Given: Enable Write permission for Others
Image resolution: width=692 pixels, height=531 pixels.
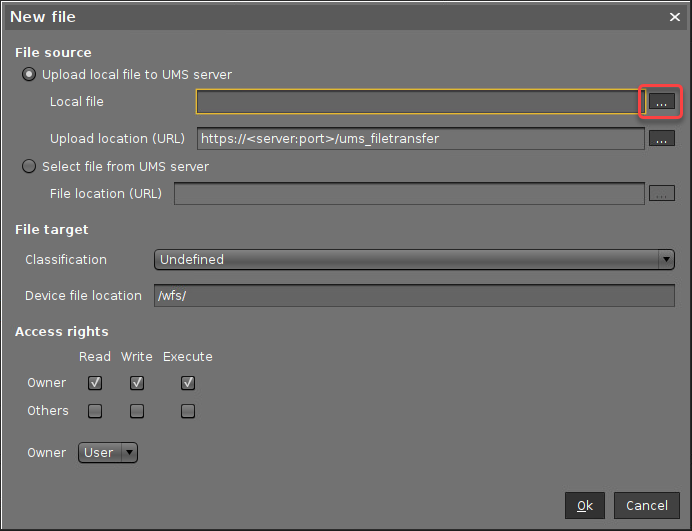Looking at the screenshot, I should (137, 411).
